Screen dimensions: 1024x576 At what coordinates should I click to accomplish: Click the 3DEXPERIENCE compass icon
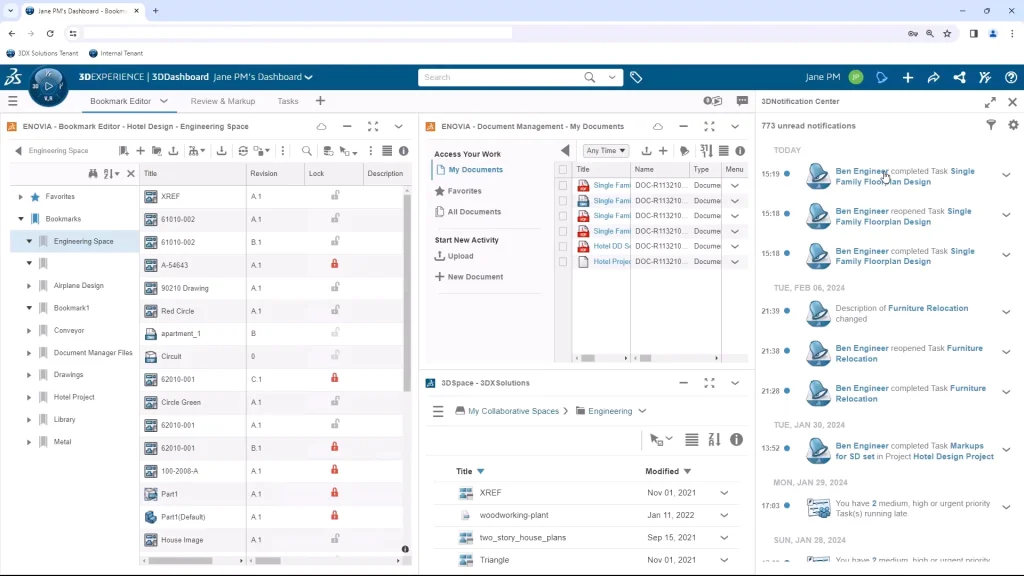point(48,86)
